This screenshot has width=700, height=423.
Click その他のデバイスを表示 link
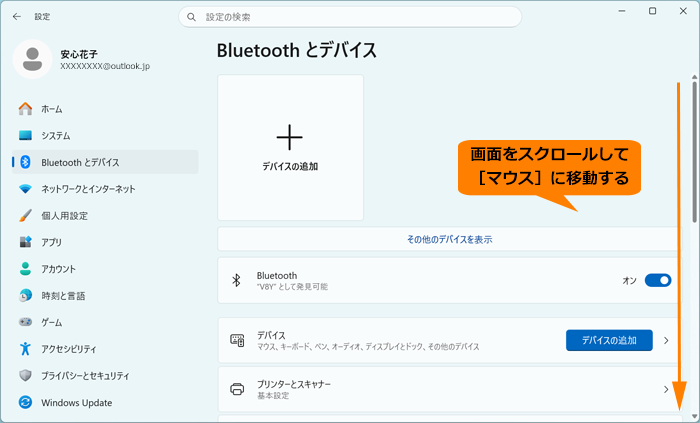tap(450, 239)
